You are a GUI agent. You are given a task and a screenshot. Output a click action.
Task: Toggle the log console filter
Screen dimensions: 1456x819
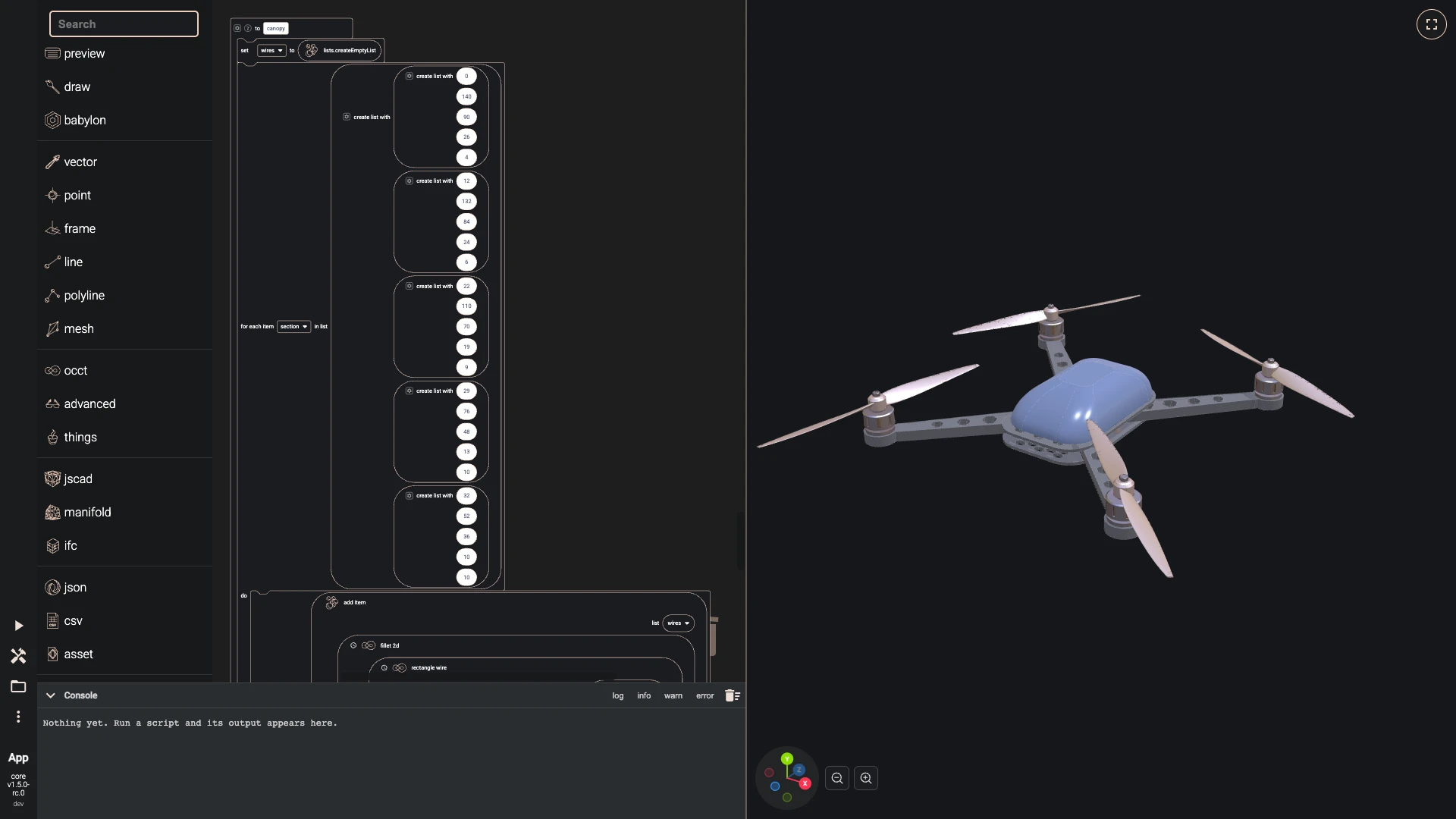(x=618, y=695)
